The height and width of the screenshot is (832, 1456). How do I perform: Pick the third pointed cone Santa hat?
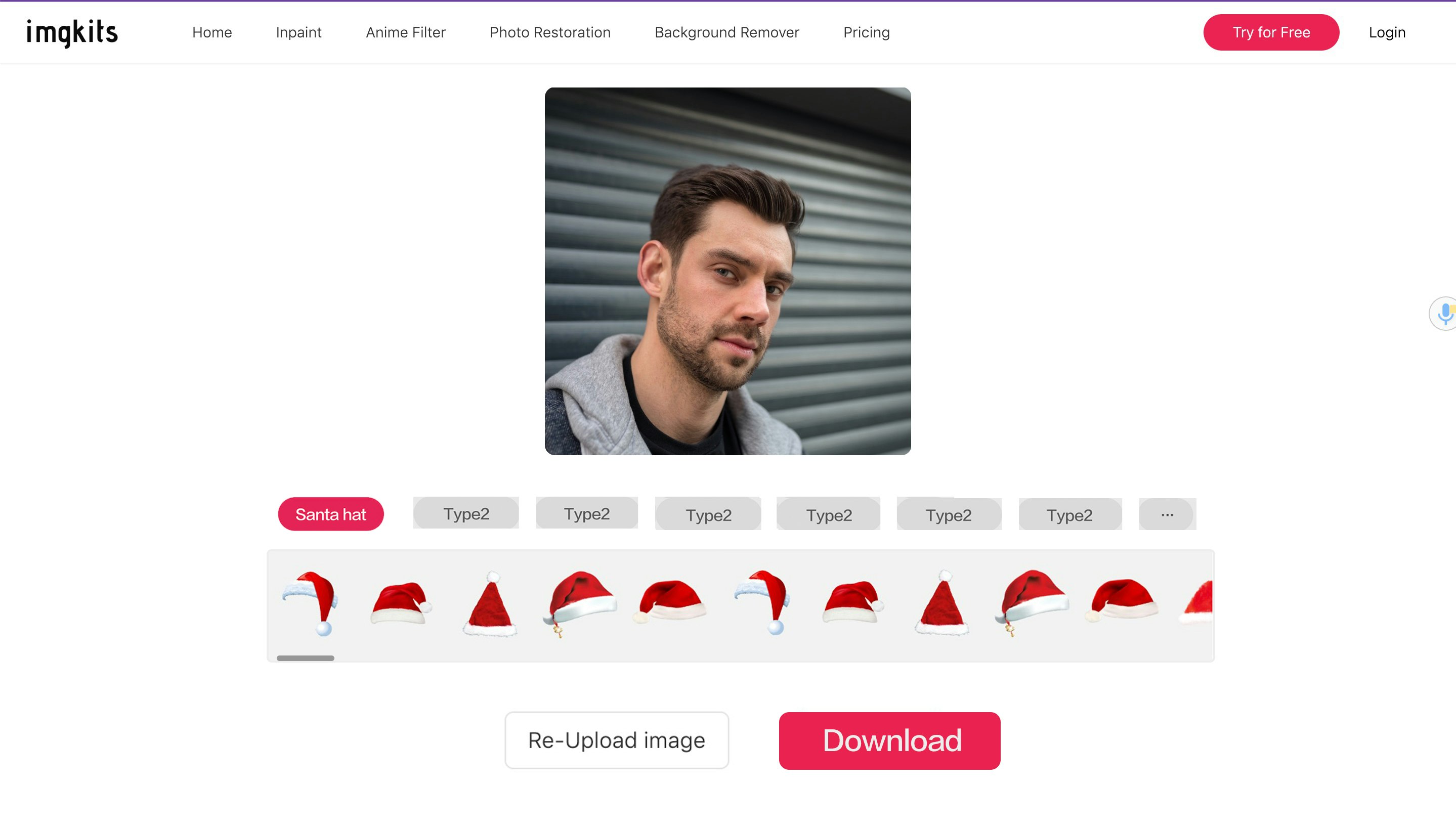tap(490, 603)
